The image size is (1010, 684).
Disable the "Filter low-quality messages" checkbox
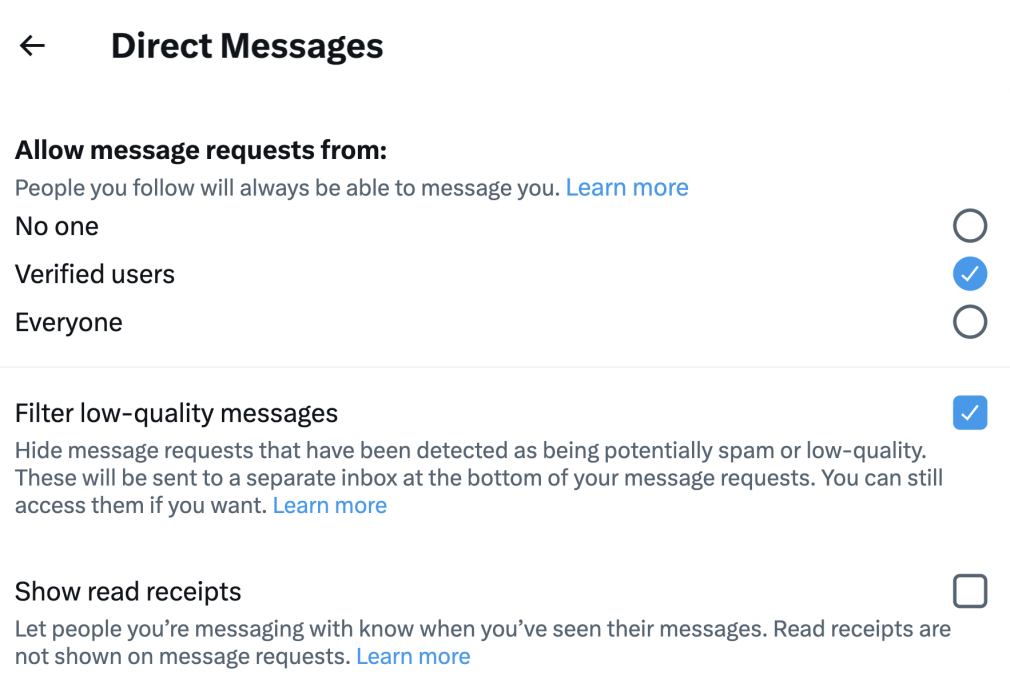tap(970, 412)
